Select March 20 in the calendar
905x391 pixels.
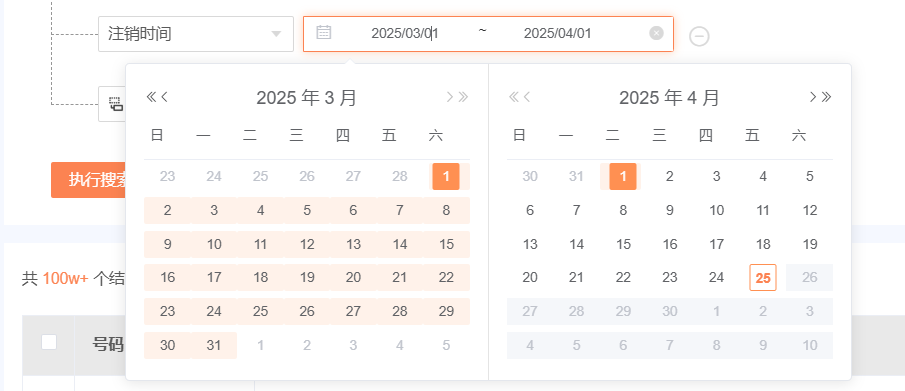coord(353,278)
